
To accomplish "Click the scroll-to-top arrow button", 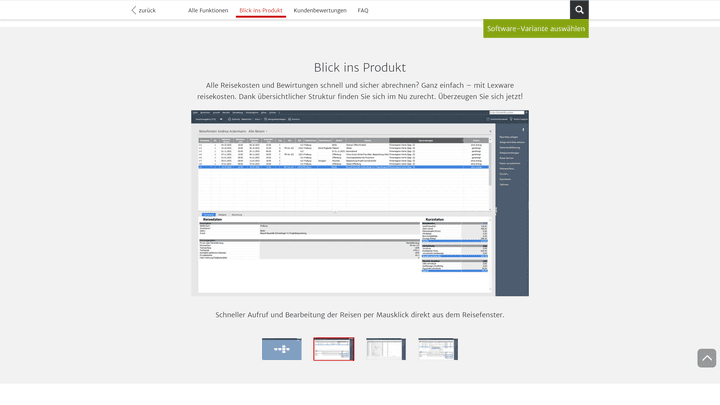I will (706, 358).
